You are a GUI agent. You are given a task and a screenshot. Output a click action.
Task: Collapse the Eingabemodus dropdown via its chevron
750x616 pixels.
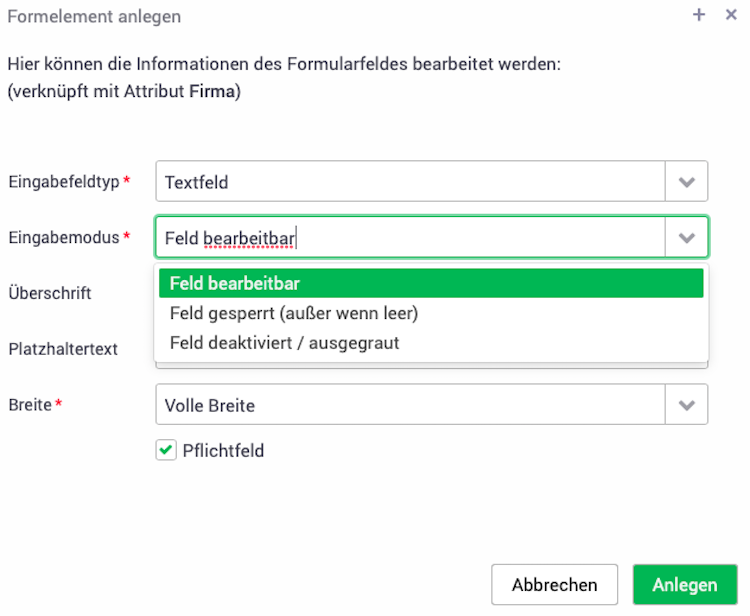[x=686, y=237]
